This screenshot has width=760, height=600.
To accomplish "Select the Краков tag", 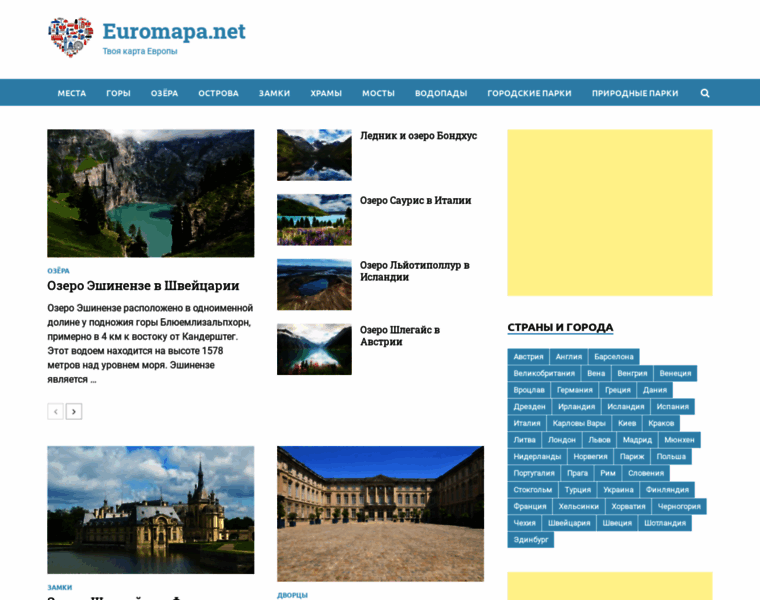I will click(x=661, y=424).
